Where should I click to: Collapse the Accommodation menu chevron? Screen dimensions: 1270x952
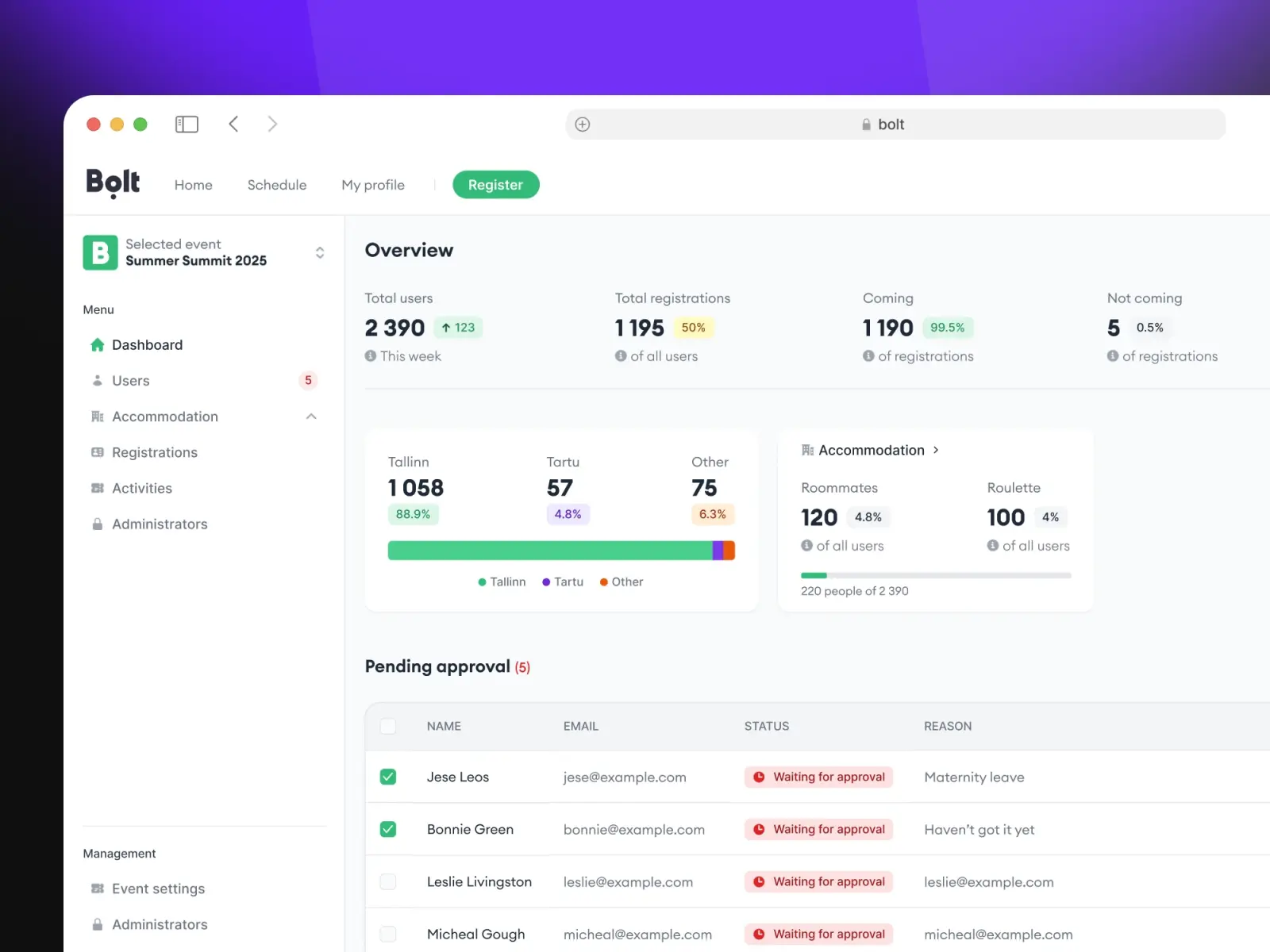(311, 416)
